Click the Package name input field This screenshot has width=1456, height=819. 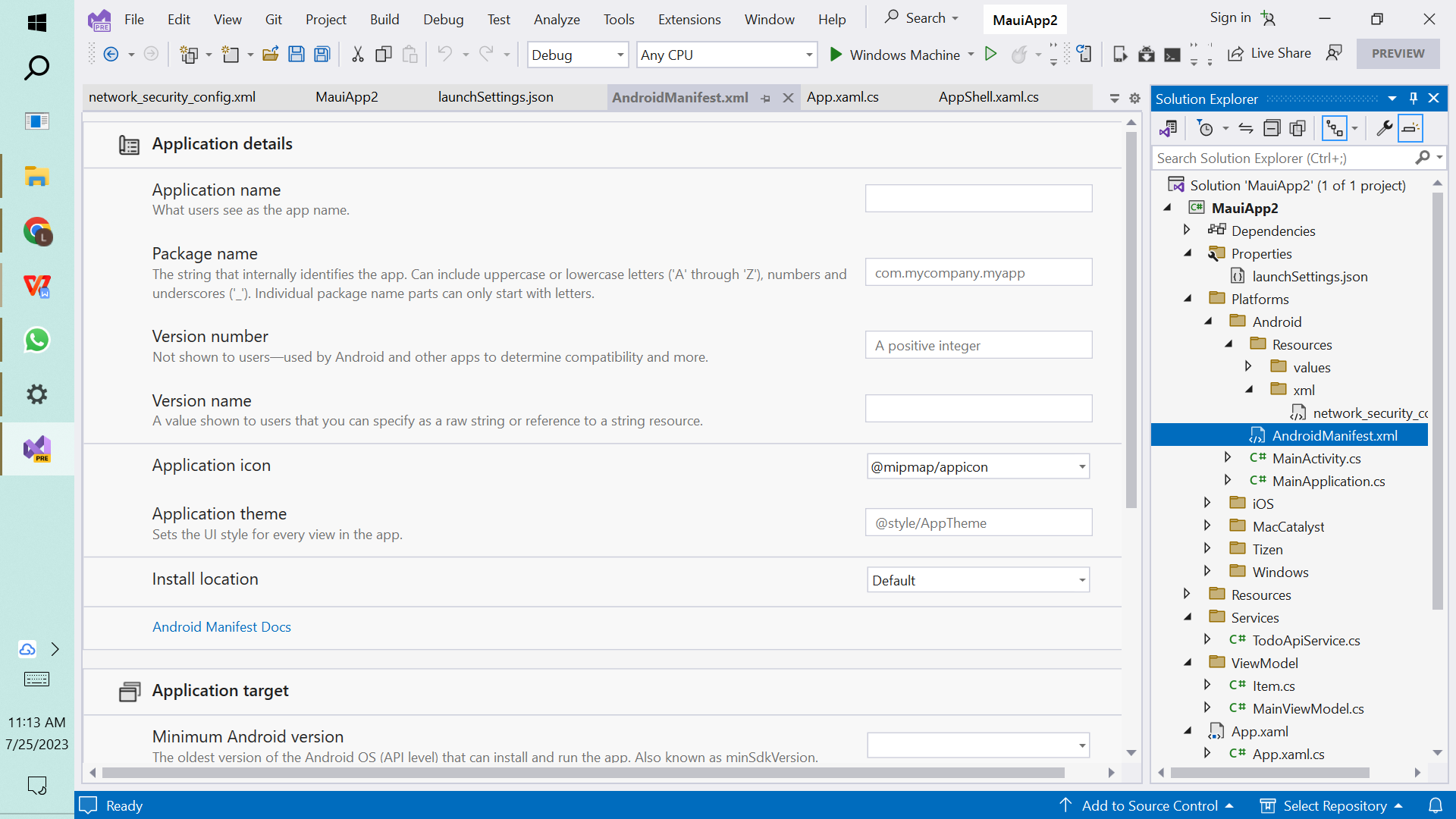978,272
